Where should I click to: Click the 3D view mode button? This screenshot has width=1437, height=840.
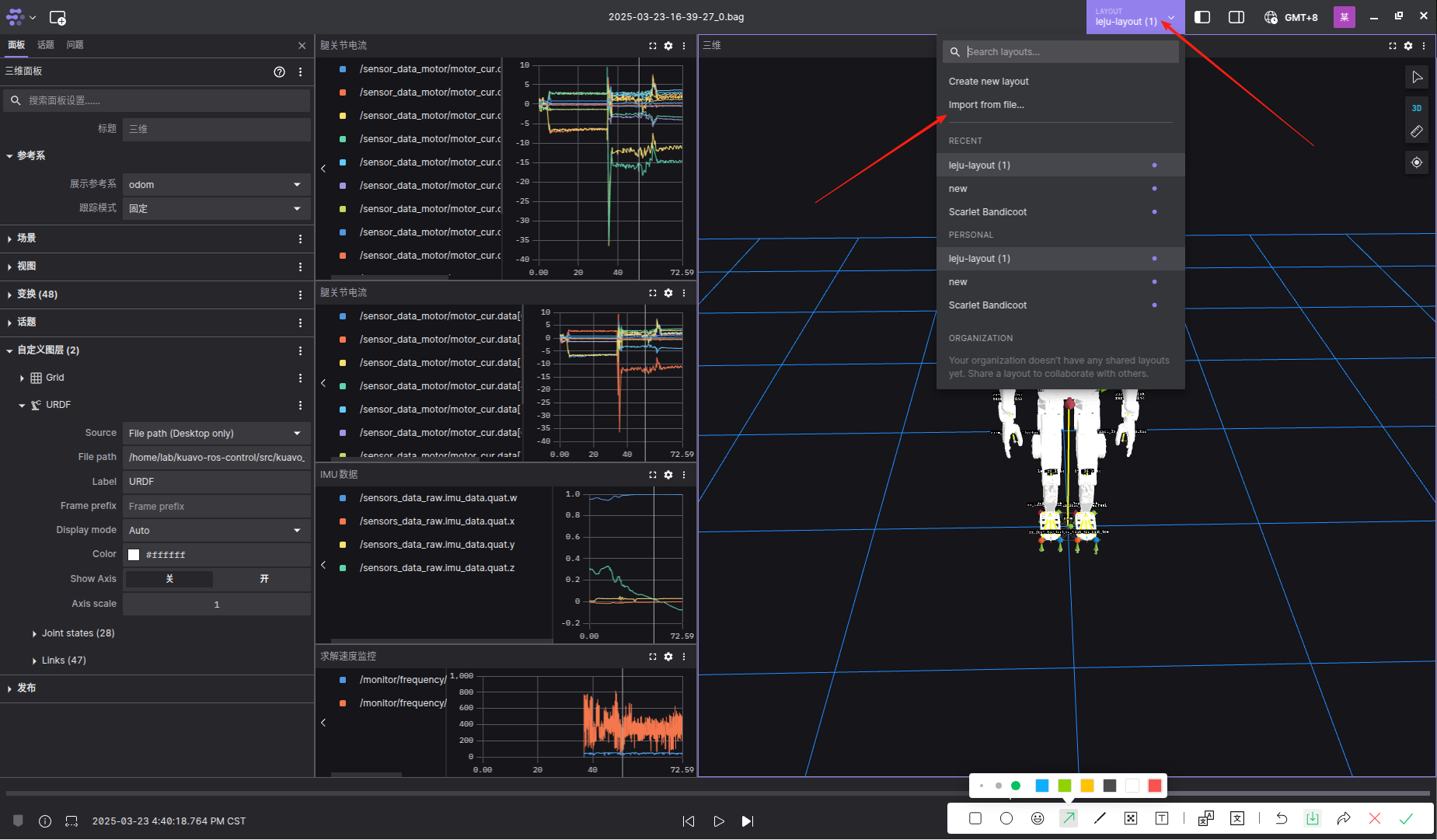click(x=1416, y=108)
